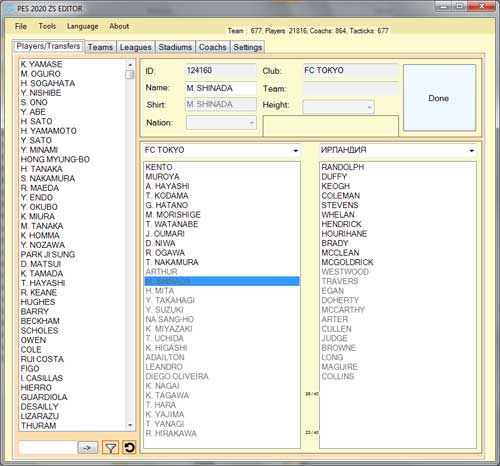Image resolution: width=500 pixels, height=466 pixels.
Task: Switch to the Leagues tab
Action: pyautogui.click(x=135, y=47)
